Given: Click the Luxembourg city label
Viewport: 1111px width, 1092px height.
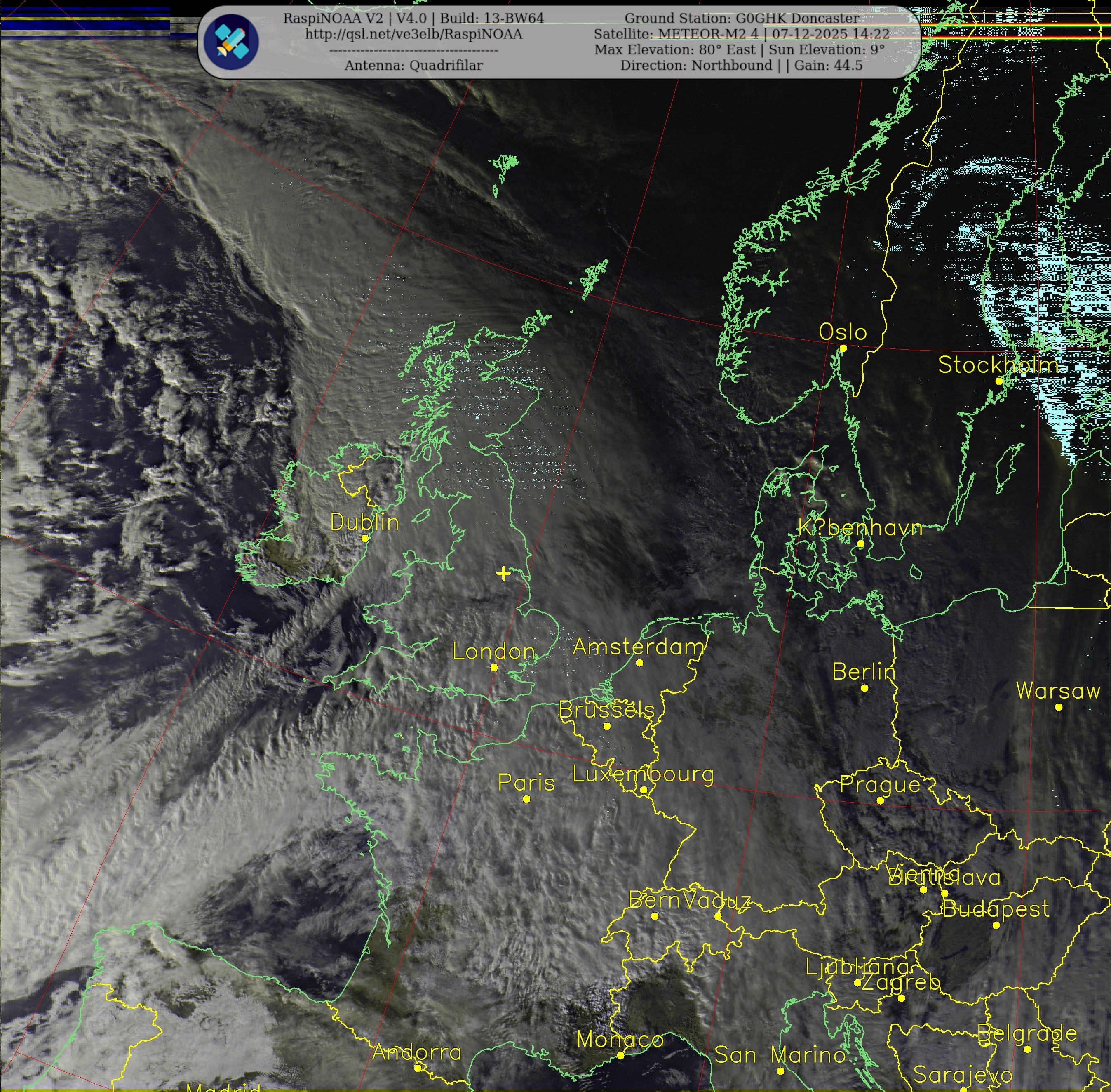Looking at the screenshot, I should 643,774.
